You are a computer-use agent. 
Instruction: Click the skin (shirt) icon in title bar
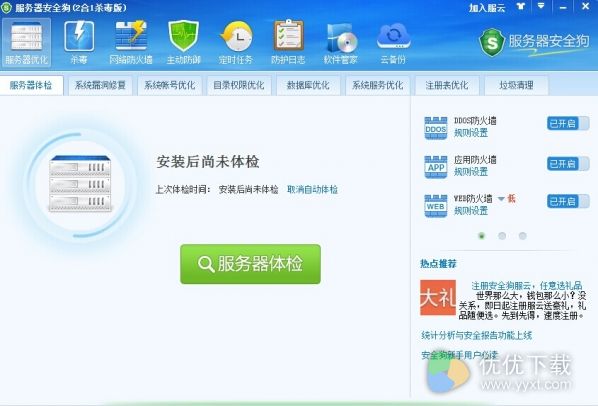(x=521, y=6)
